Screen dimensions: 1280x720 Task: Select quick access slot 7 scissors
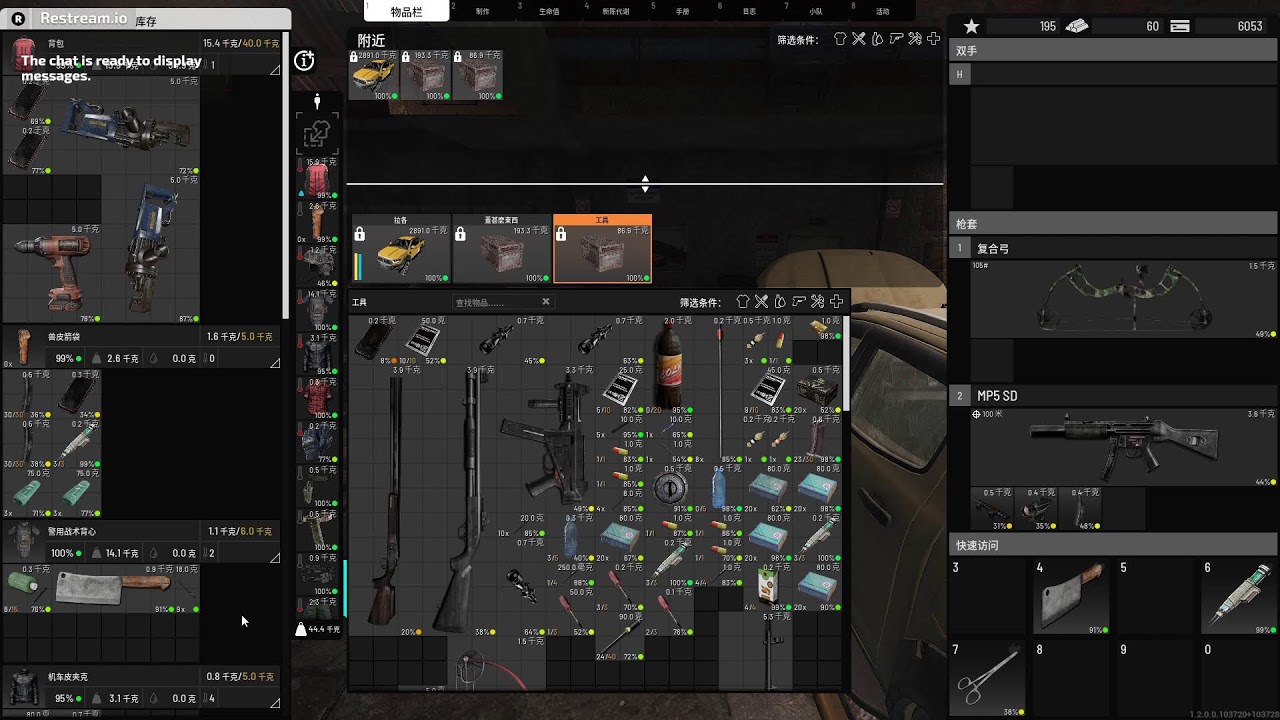[x=987, y=679]
